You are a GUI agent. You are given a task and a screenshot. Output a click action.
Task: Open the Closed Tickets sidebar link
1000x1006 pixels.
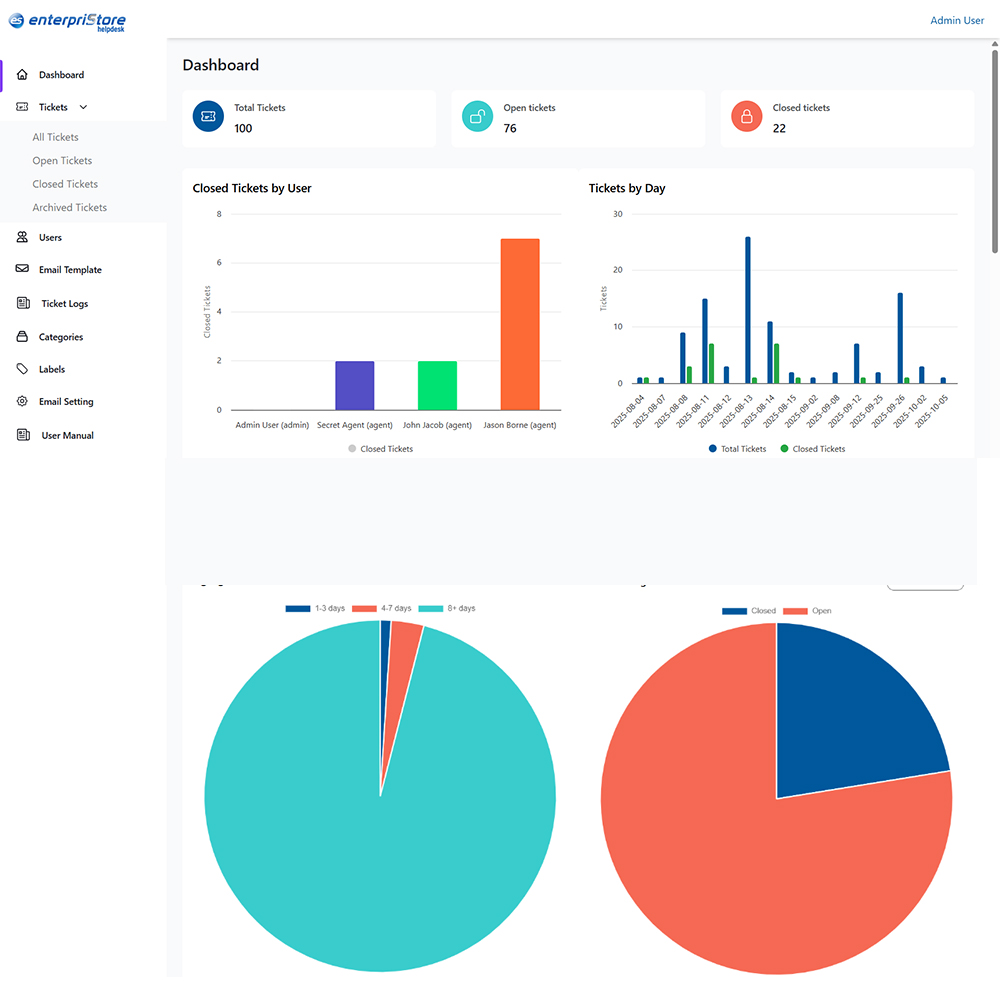[x=65, y=184]
